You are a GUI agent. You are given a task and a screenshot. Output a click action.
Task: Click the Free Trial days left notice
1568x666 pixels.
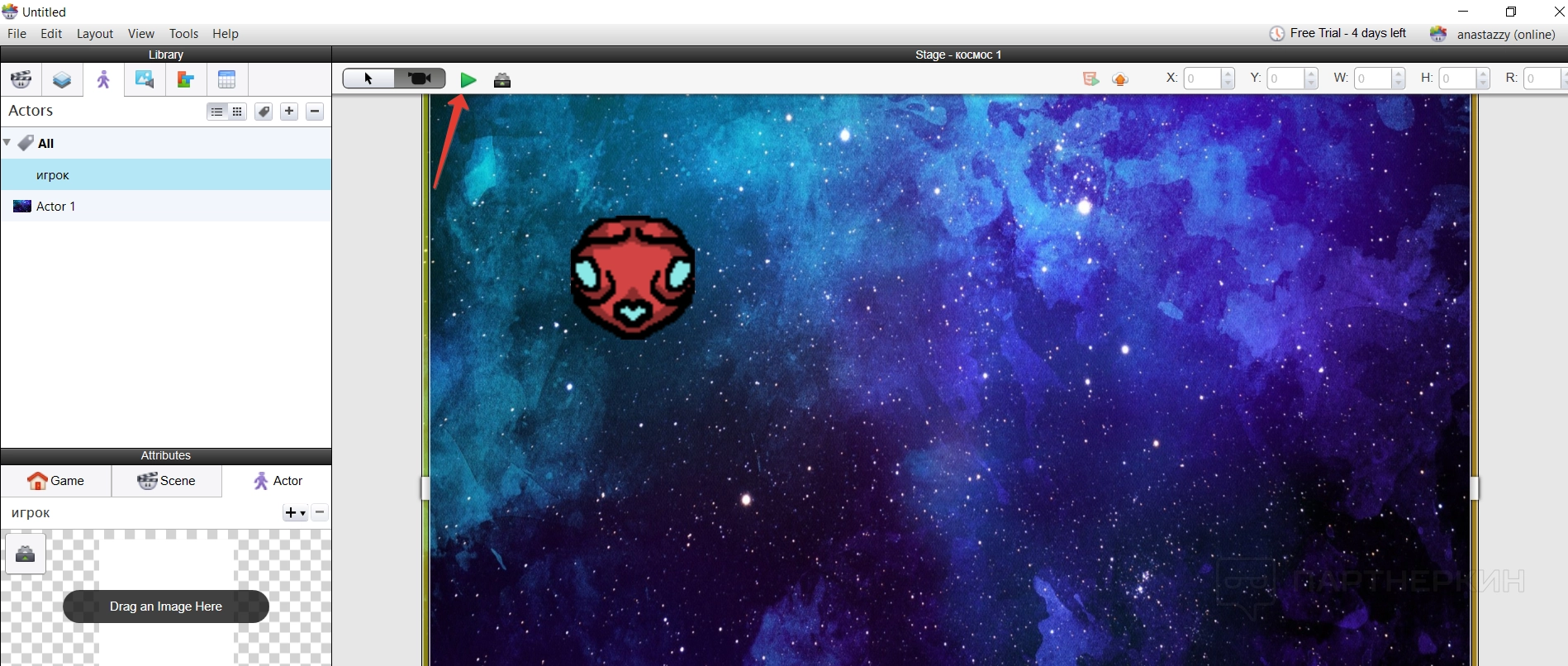(1348, 33)
